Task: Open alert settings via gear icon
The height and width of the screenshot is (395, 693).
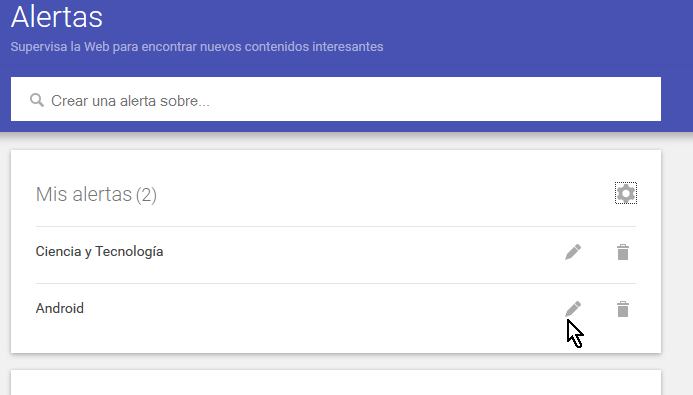Action: [626, 193]
